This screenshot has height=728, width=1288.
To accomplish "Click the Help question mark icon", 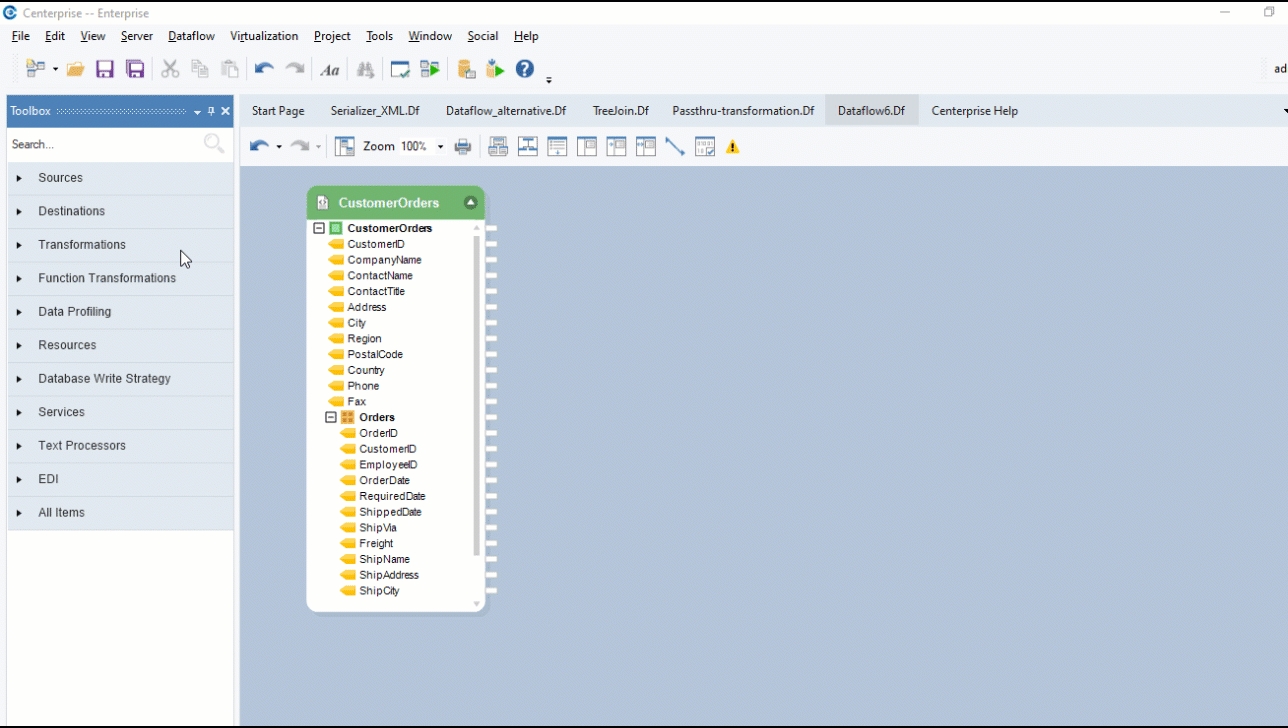I will [525, 69].
